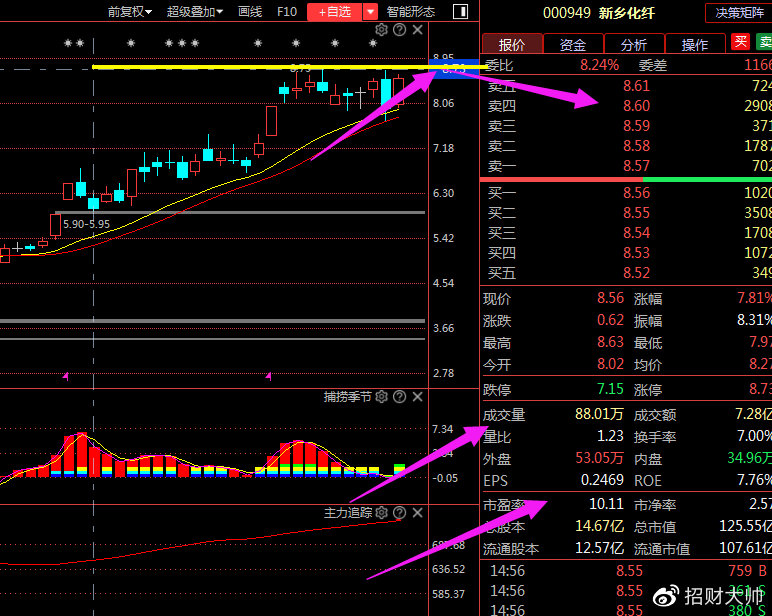Open the 决策矩阵 button
Screen dimensions: 772x616
pos(738,12)
